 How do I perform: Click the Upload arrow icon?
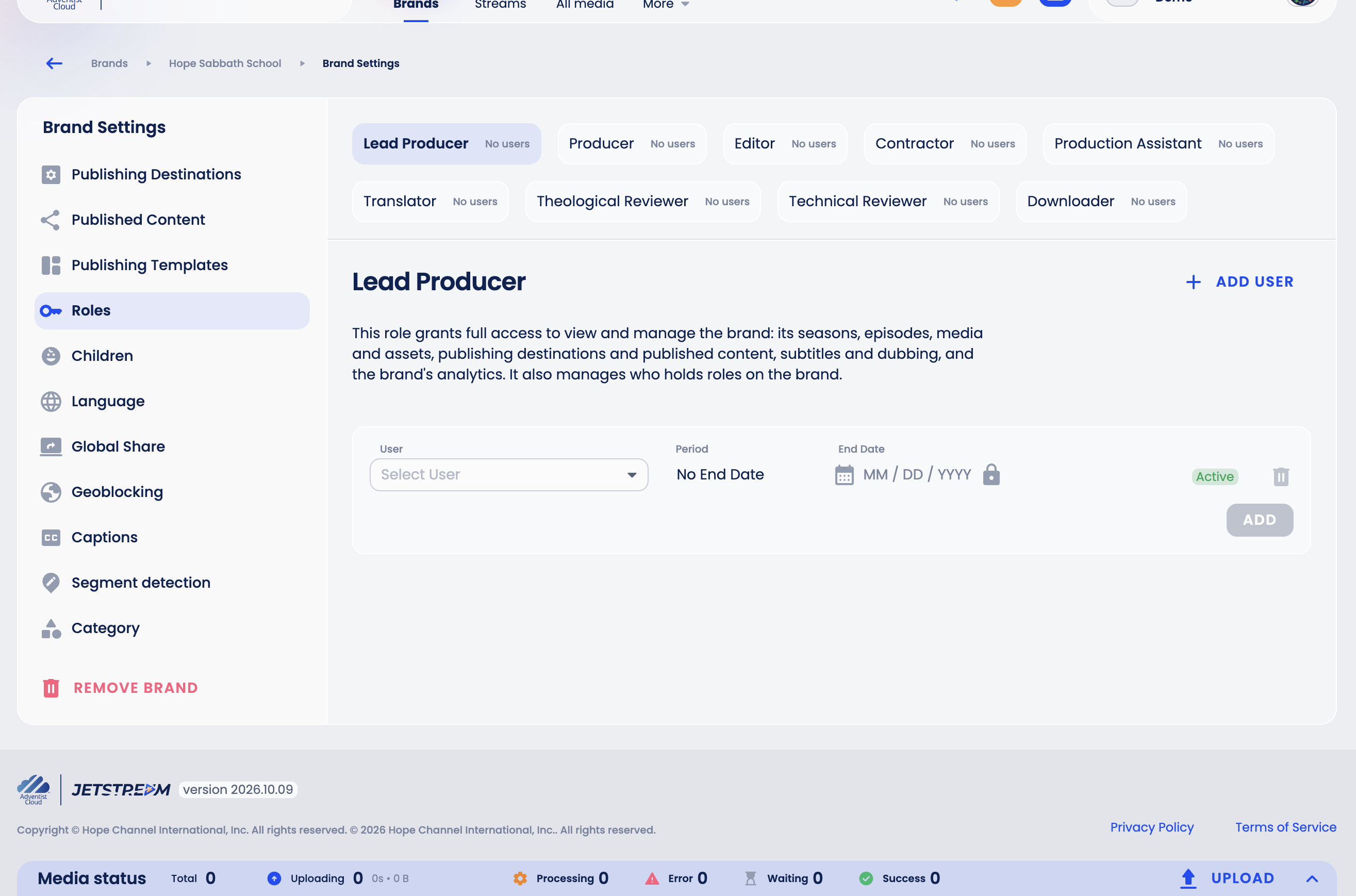1188,878
